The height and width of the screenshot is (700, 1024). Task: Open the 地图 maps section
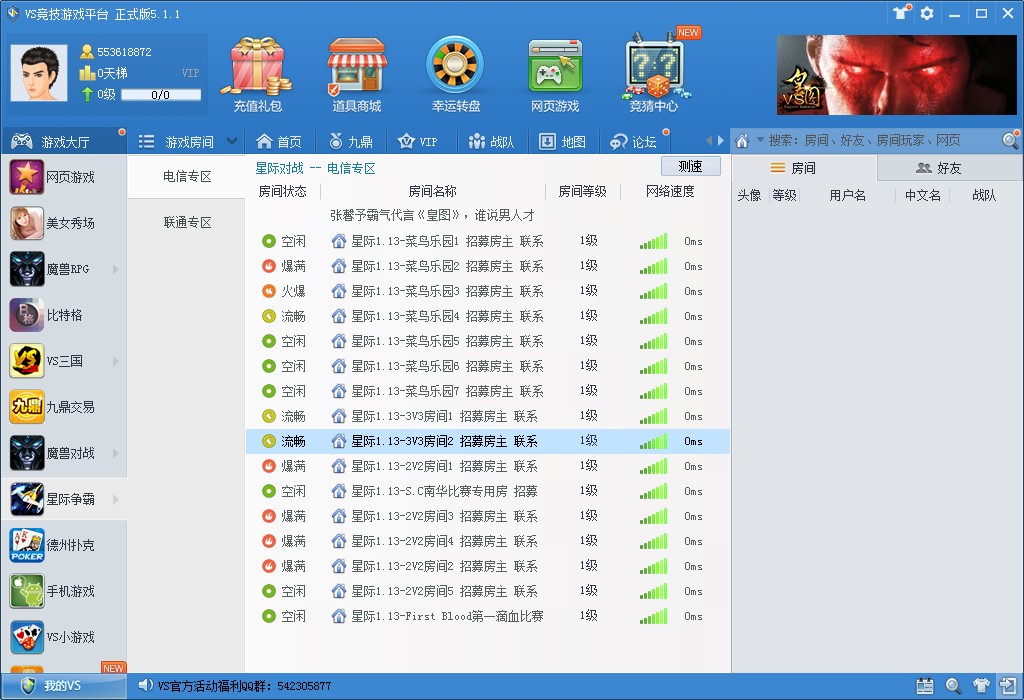click(x=563, y=141)
